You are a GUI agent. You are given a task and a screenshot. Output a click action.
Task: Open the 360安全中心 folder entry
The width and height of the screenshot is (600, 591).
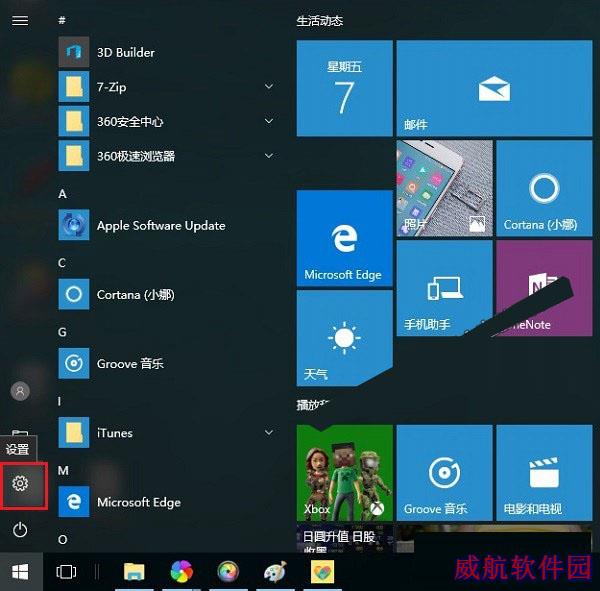pos(166,121)
